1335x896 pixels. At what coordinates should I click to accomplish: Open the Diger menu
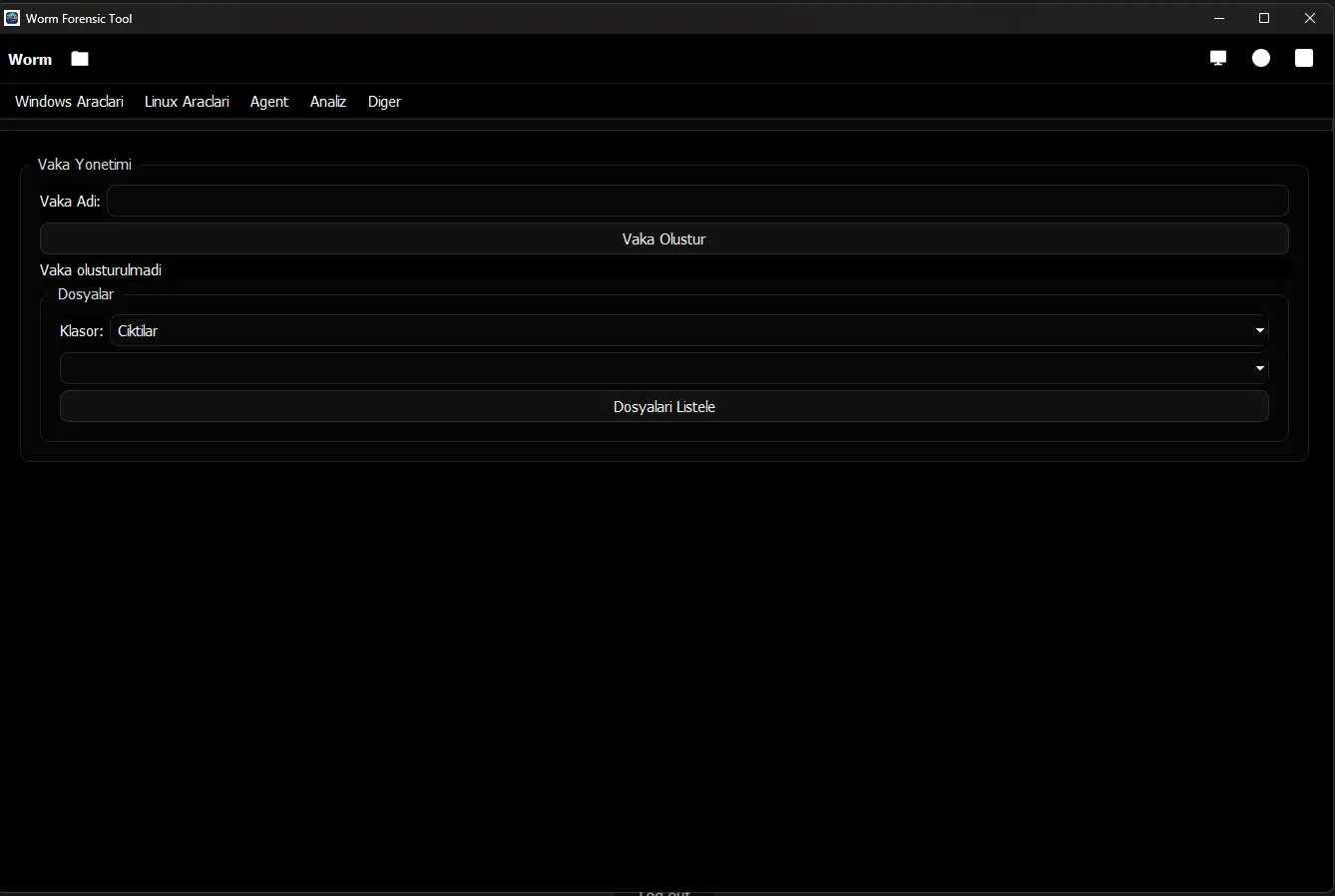[384, 102]
